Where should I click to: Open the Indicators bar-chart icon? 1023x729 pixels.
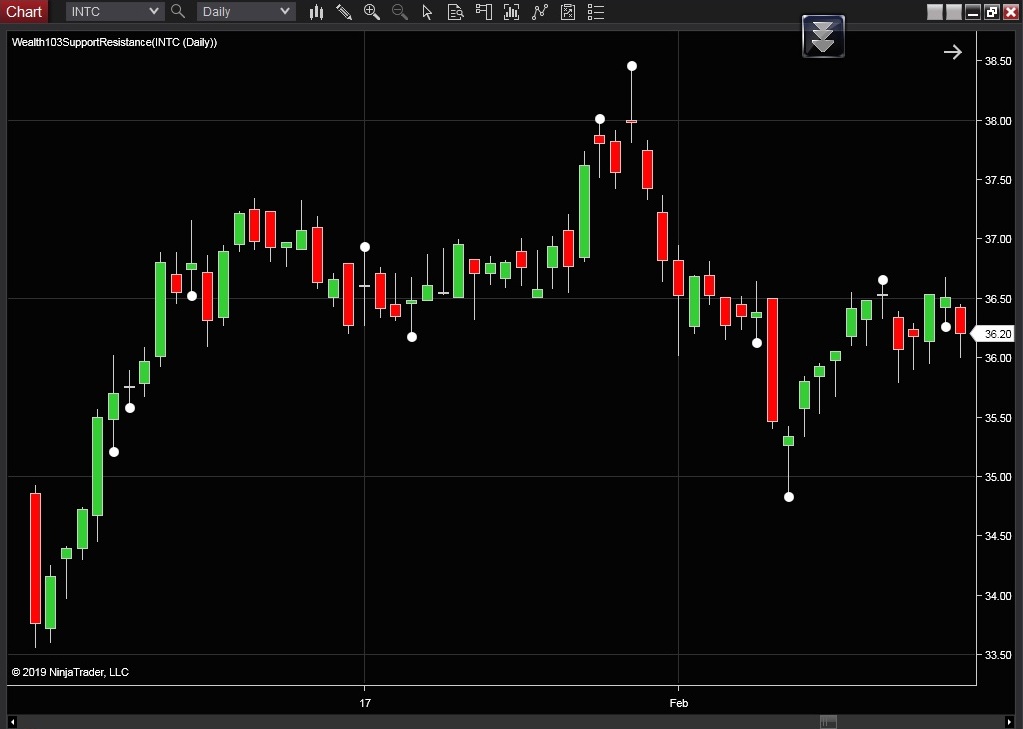pyautogui.click(x=512, y=12)
